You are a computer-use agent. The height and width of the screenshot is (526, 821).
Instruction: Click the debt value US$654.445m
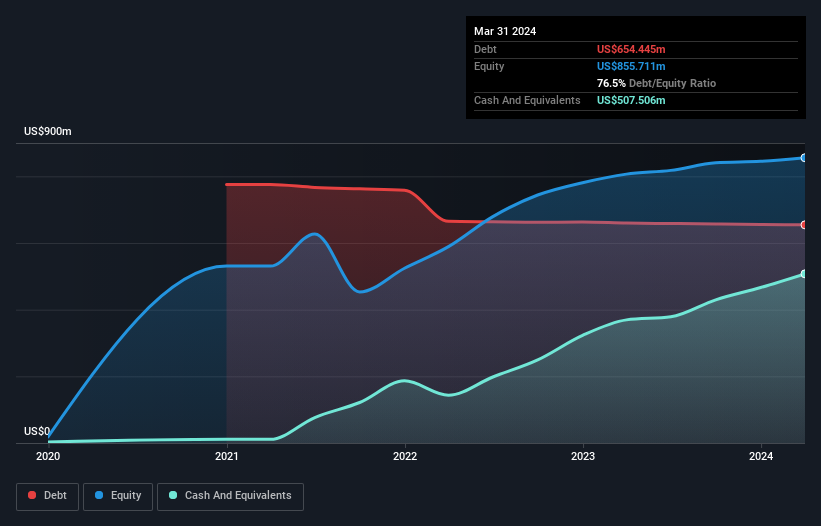tap(631, 49)
